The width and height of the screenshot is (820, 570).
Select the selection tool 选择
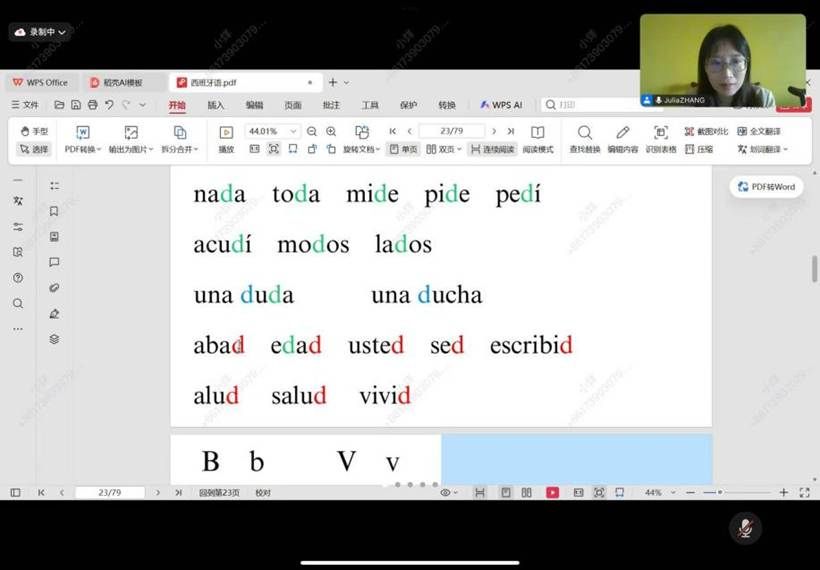(34, 149)
